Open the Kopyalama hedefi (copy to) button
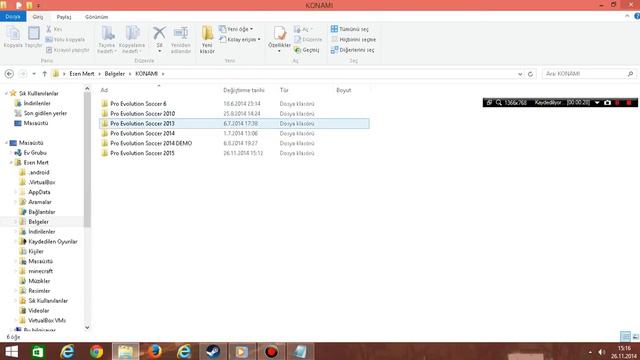 pos(132,40)
